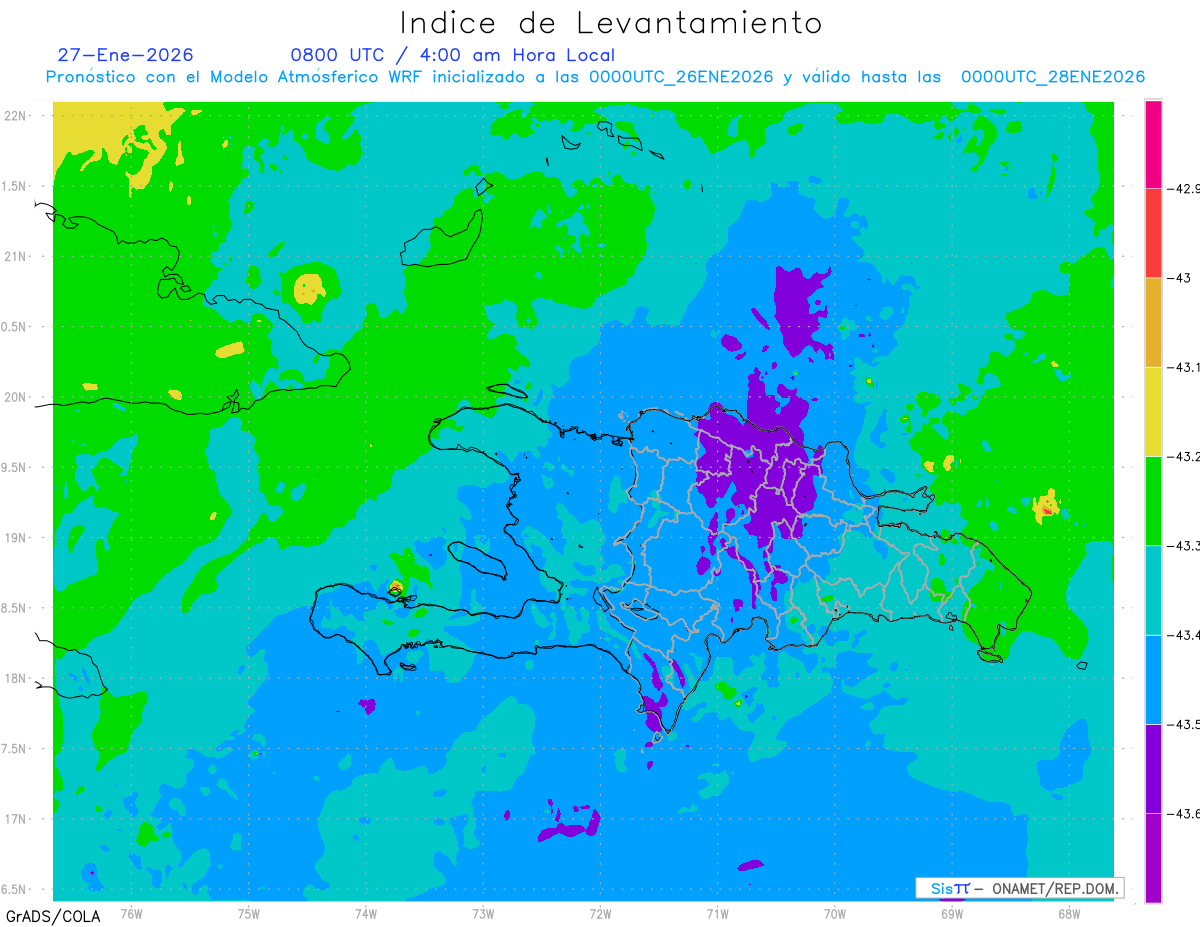1200x927 pixels.
Task: Click the 69W longitude label
Action: coord(951,912)
